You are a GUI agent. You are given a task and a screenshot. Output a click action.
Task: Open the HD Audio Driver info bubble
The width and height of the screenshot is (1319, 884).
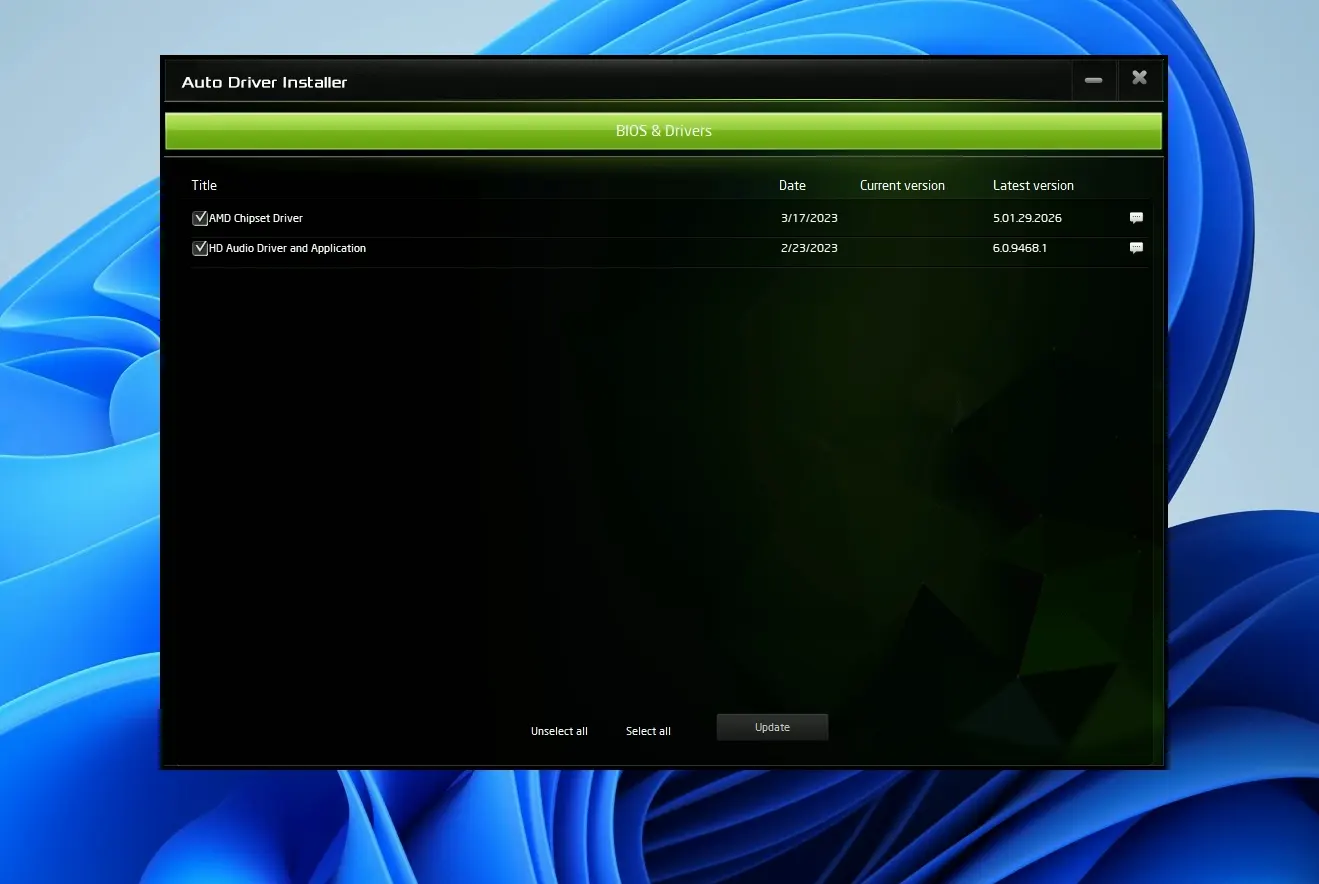click(x=1136, y=248)
